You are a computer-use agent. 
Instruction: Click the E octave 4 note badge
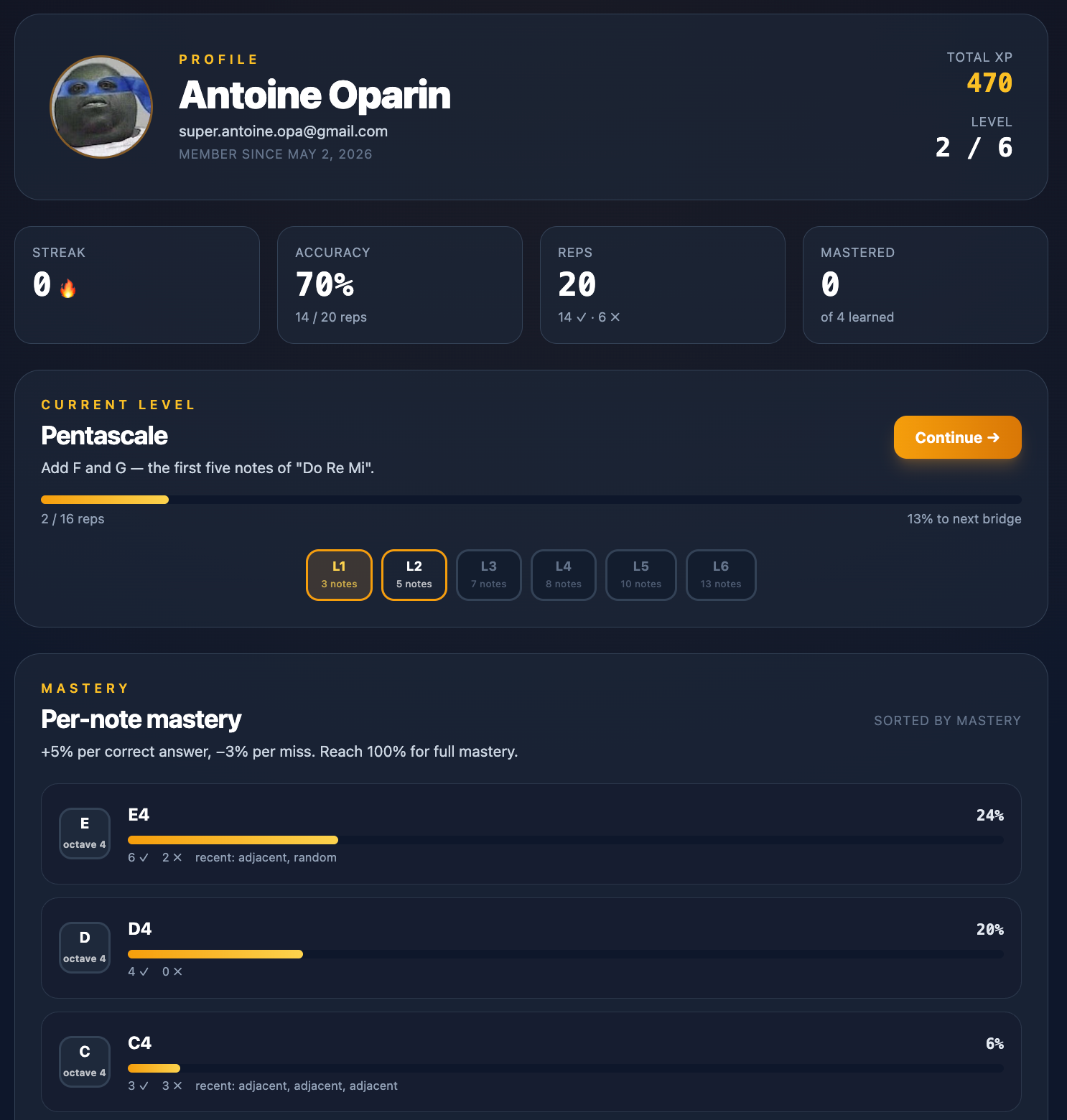[85, 834]
